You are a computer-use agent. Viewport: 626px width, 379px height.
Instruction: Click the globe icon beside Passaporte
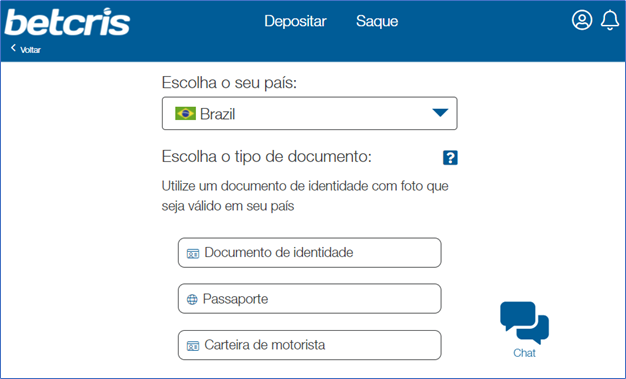coord(192,299)
